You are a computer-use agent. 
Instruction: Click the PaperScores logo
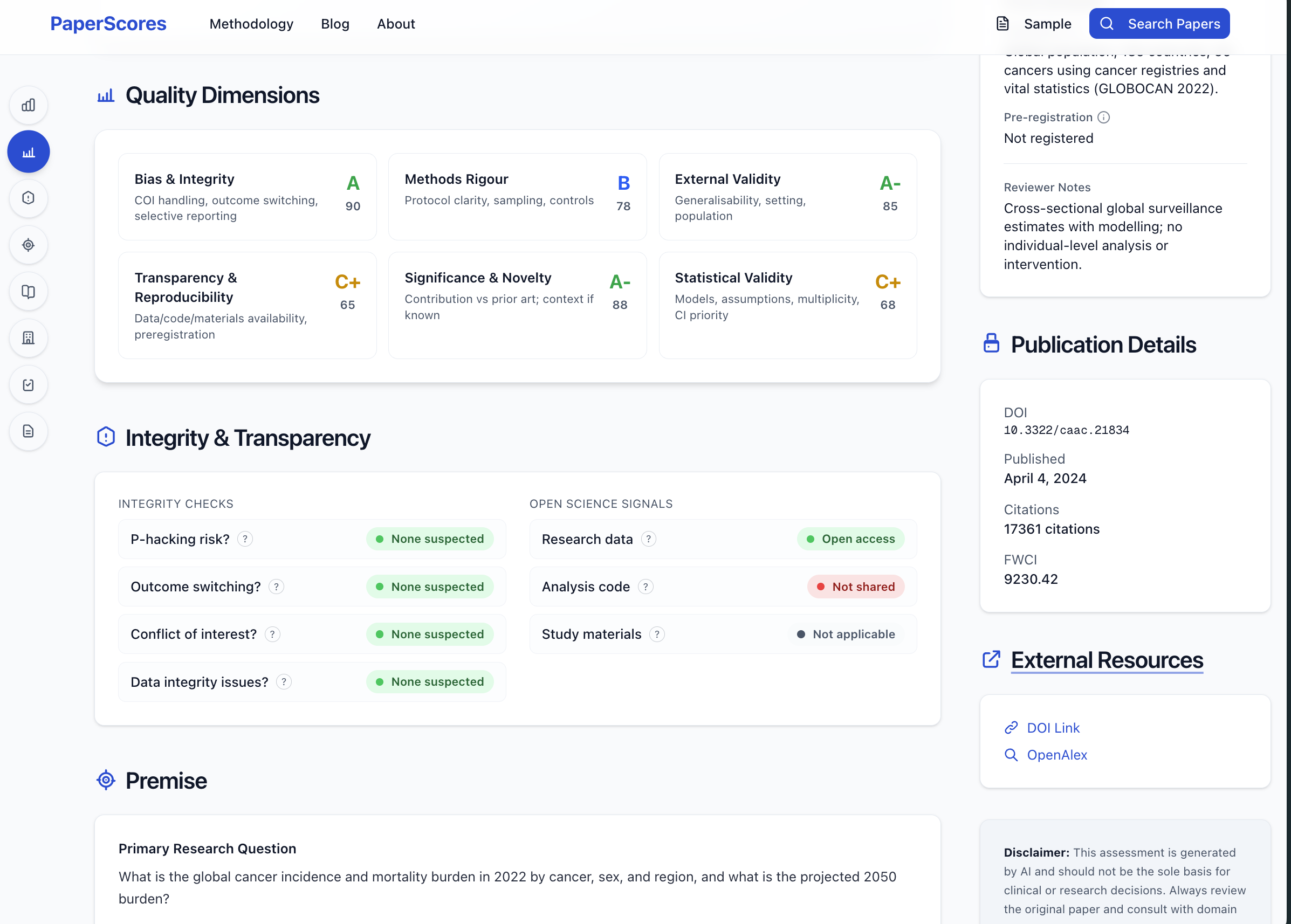pos(108,24)
